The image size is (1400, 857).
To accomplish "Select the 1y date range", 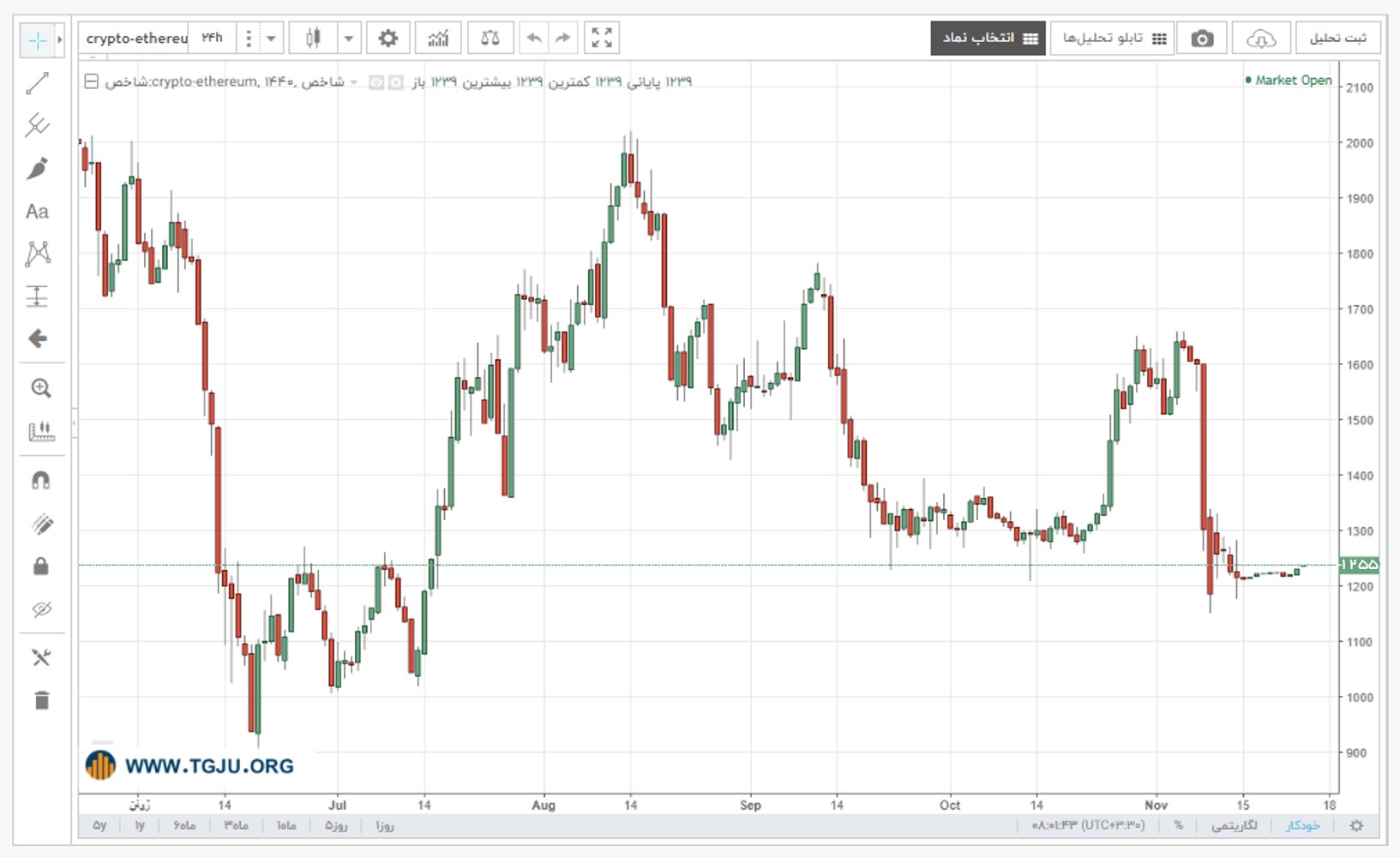I will (x=140, y=826).
